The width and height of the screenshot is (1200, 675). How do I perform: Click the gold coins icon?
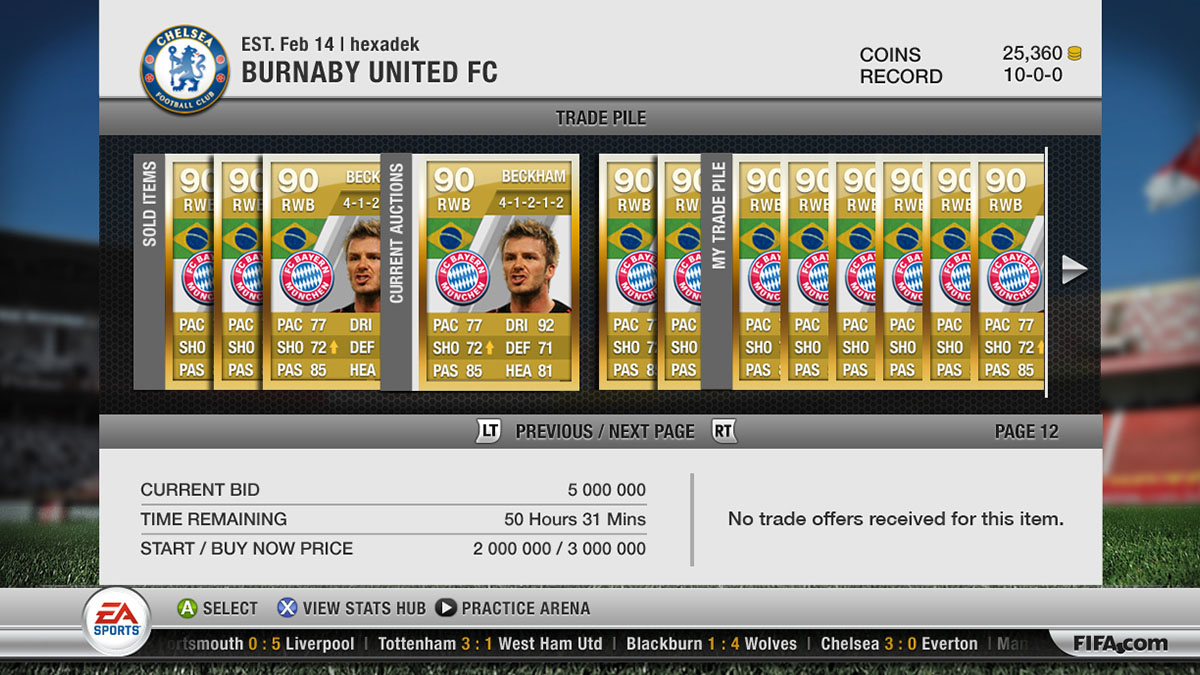(x=1074, y=54)
